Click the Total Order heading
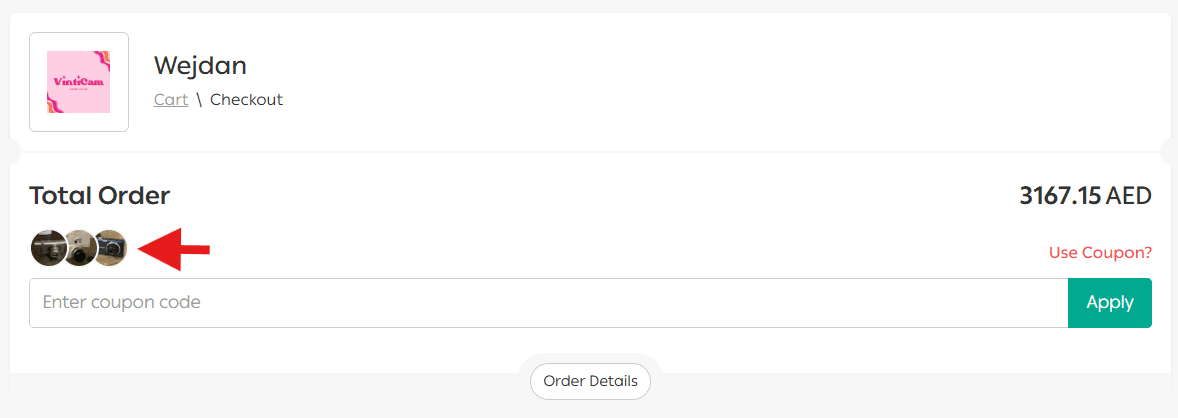1178x418 pixels. (x=100, y=196)
